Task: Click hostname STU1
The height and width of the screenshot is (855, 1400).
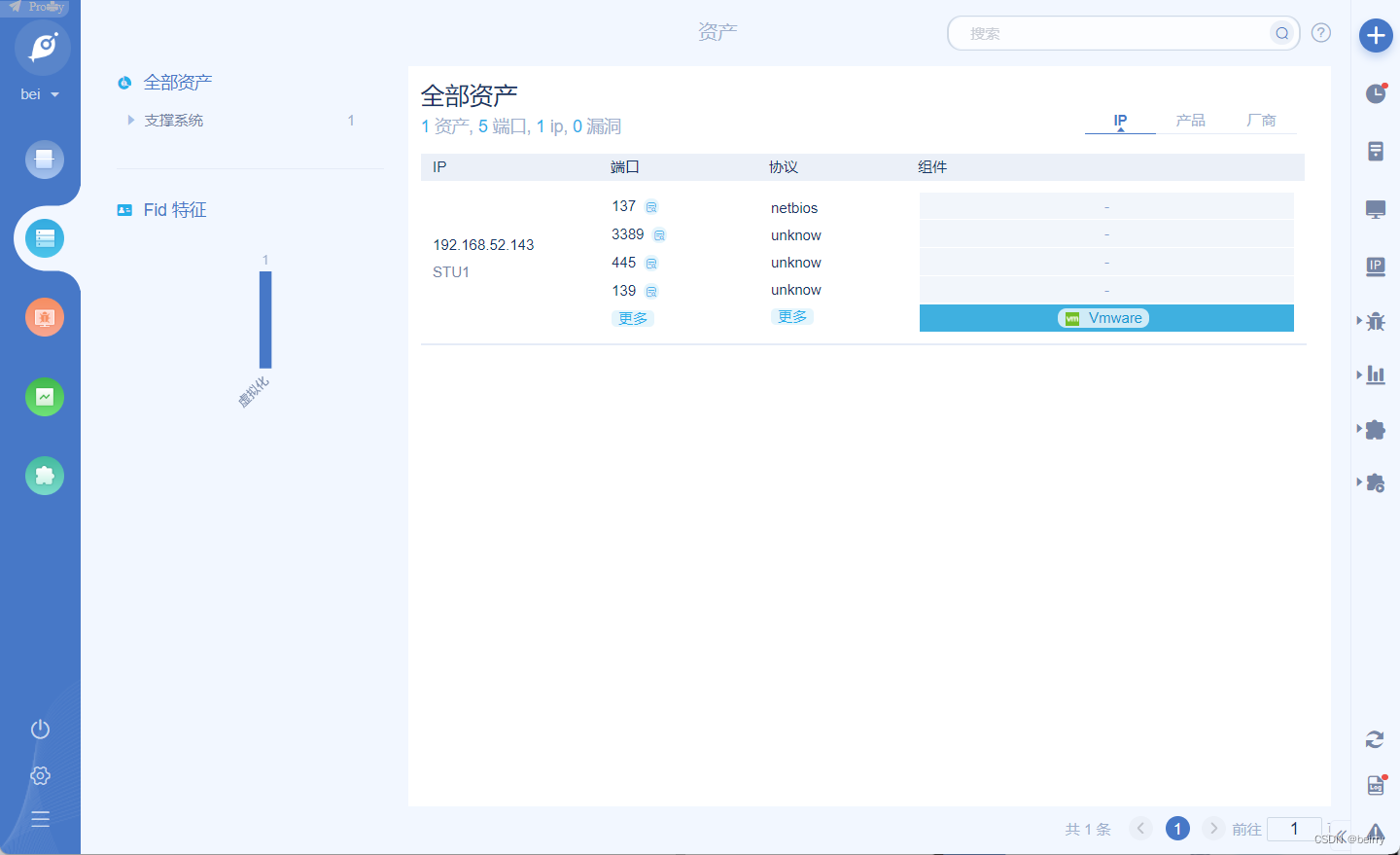Action: (451, 272)
